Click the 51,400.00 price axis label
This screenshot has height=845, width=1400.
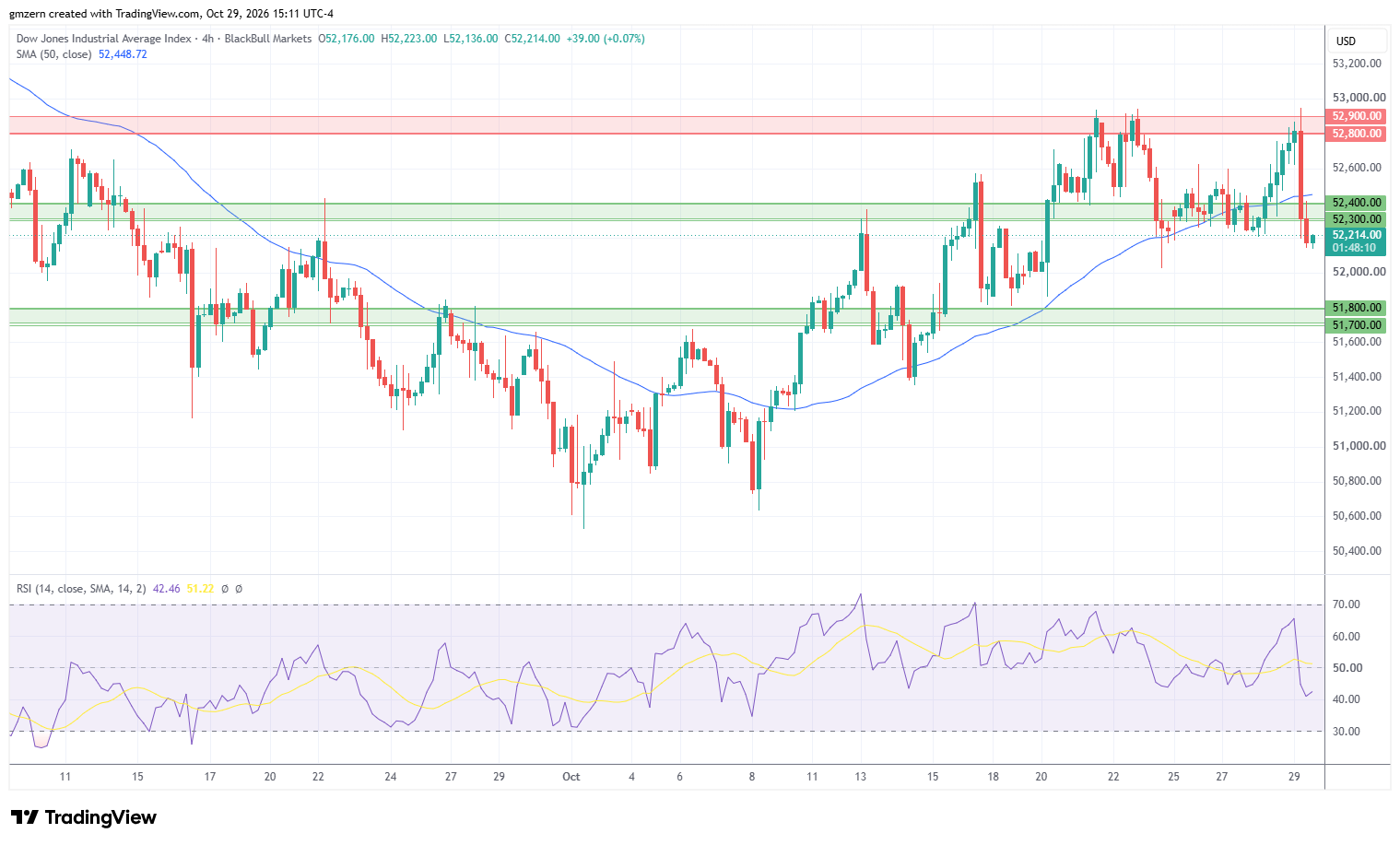(1357, 377)
